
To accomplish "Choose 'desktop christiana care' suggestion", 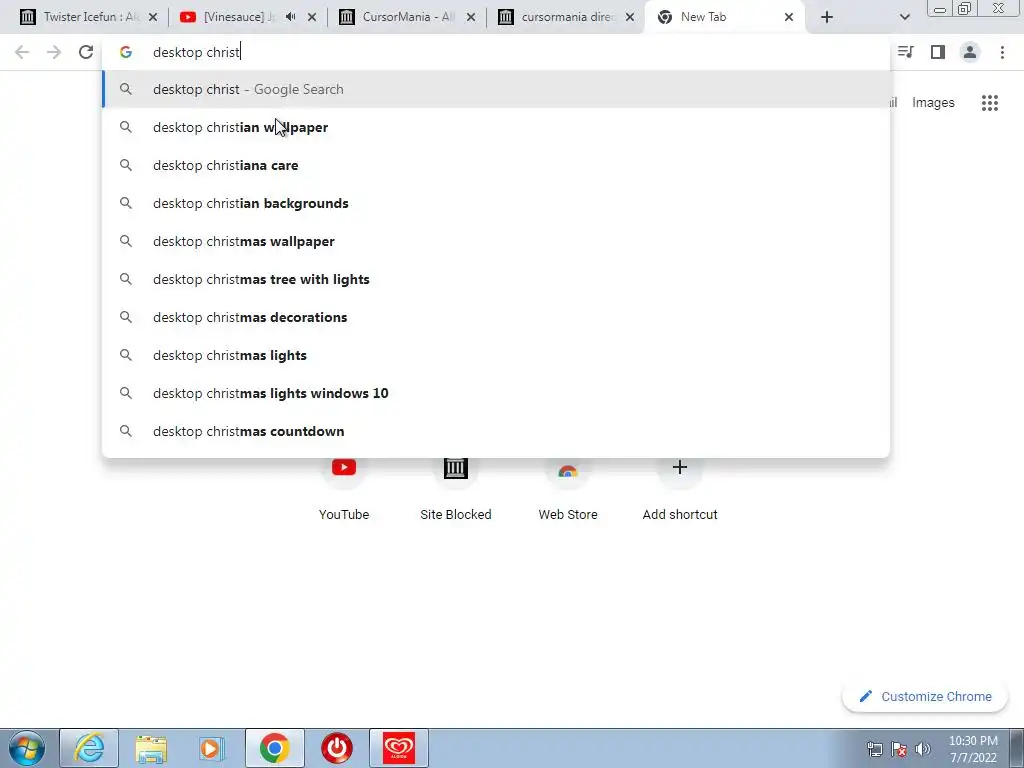I will click(496, 165).
